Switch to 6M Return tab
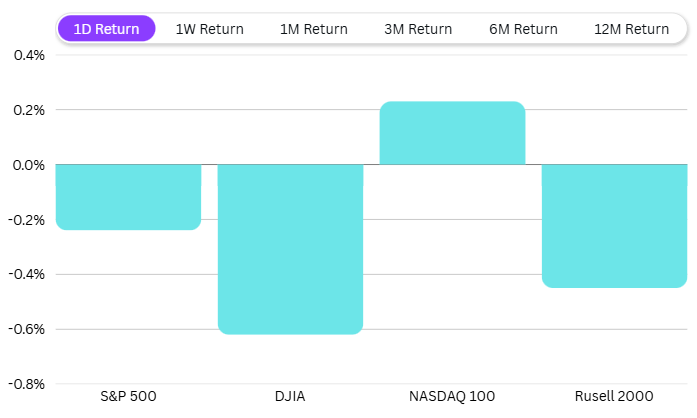 pyautogui.click(x=523, y=29)
